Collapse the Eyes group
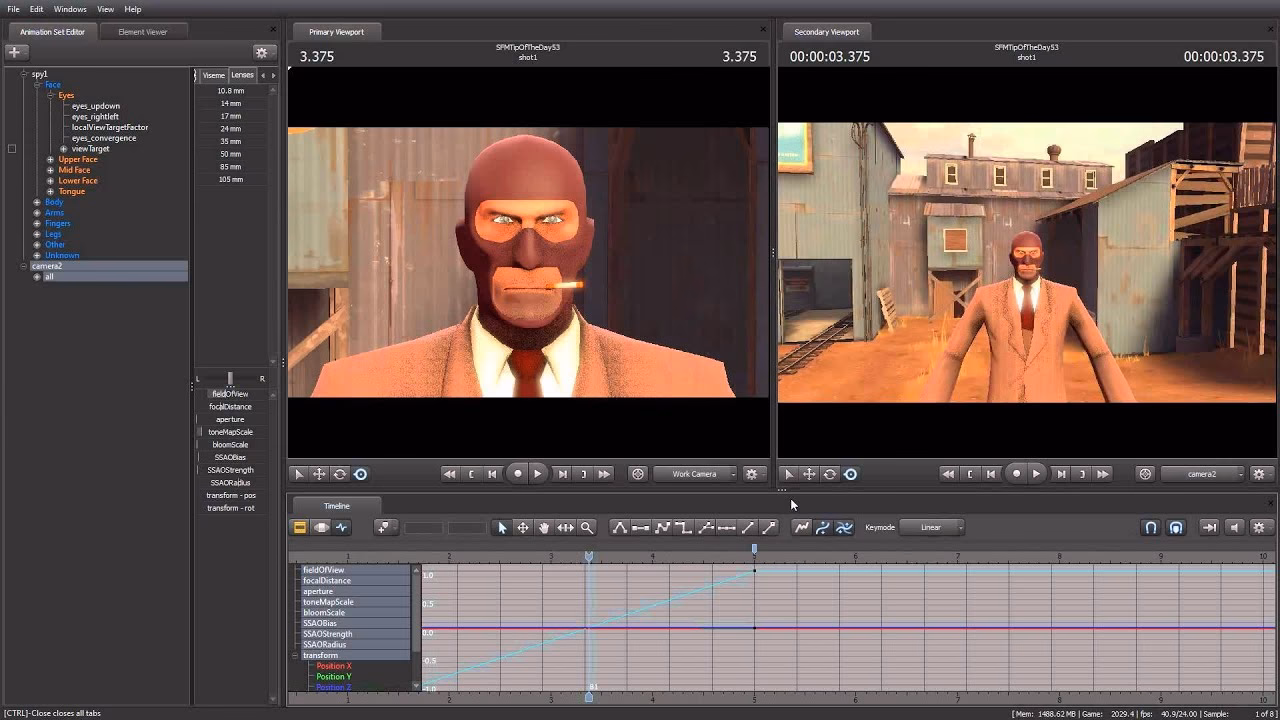The height and width of the screenshot is (720, 1280). (50, 95)
